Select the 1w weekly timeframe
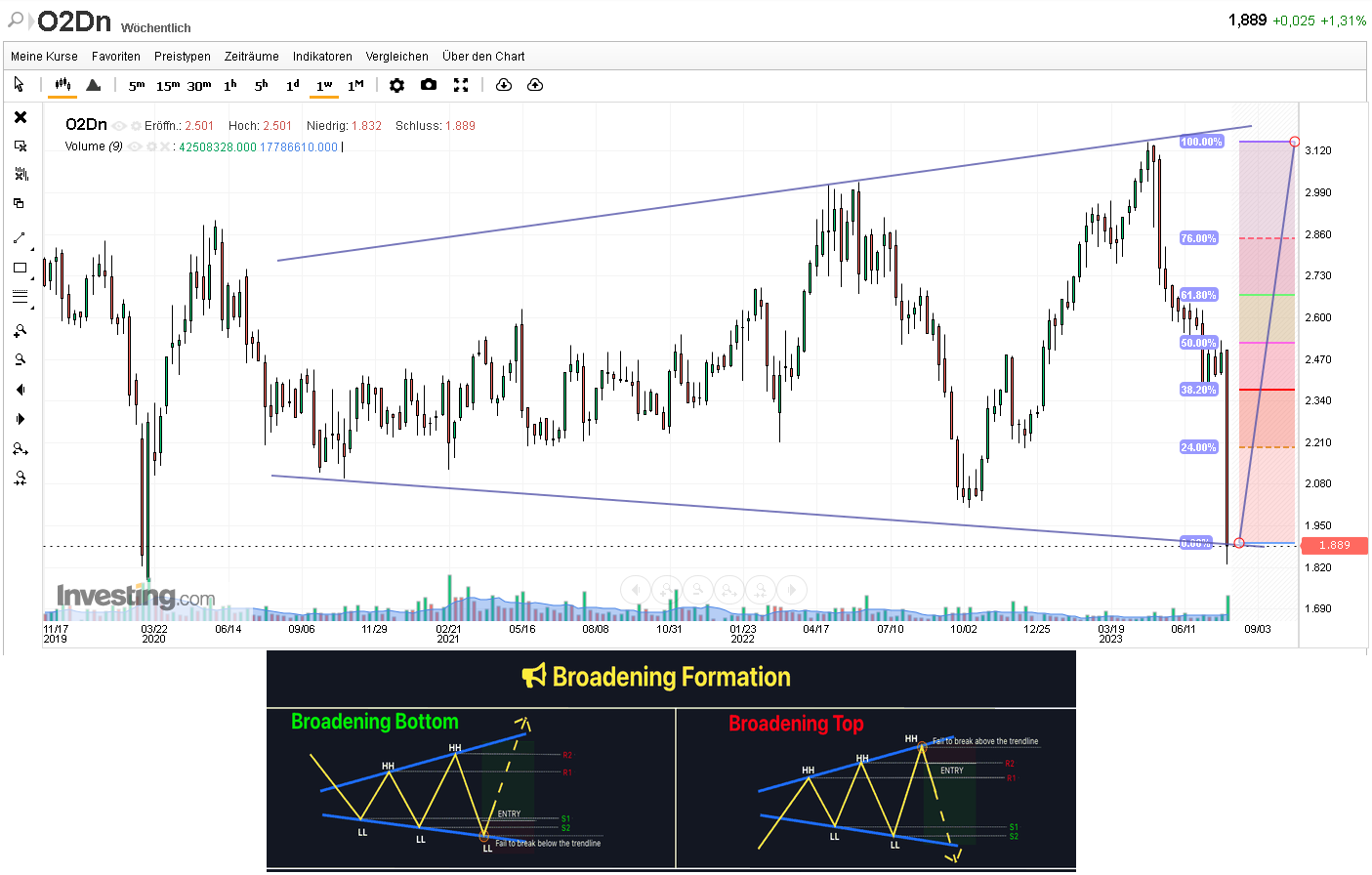1372x875 pixels. click(325, 85)
